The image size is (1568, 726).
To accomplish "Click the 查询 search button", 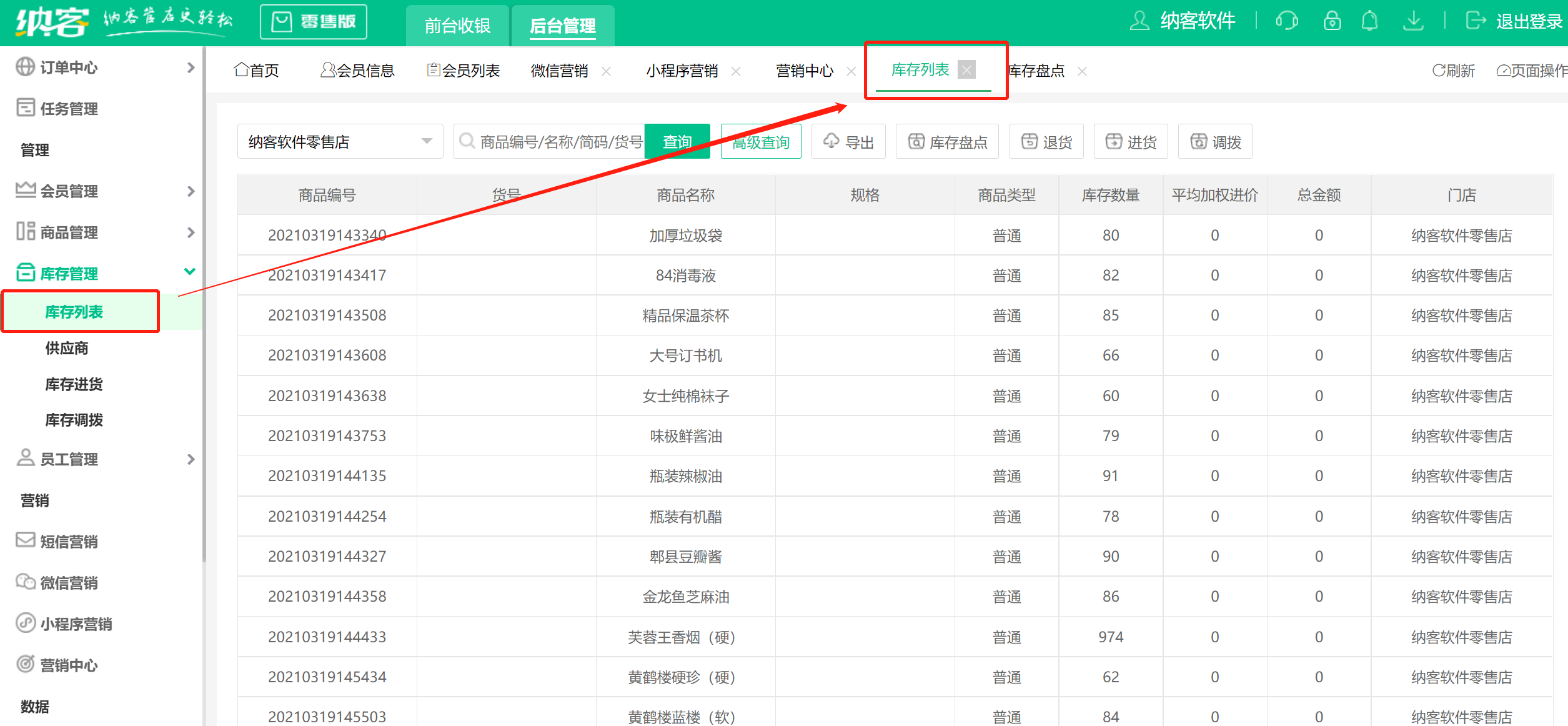I will click(x=677, y=141).
